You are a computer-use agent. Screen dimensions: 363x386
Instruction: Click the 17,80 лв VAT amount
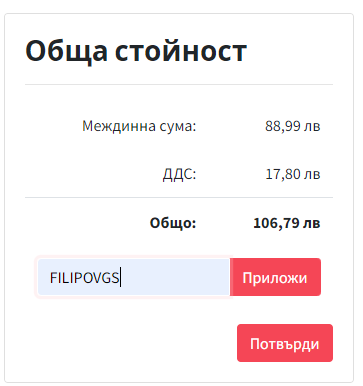coord(293,174)
